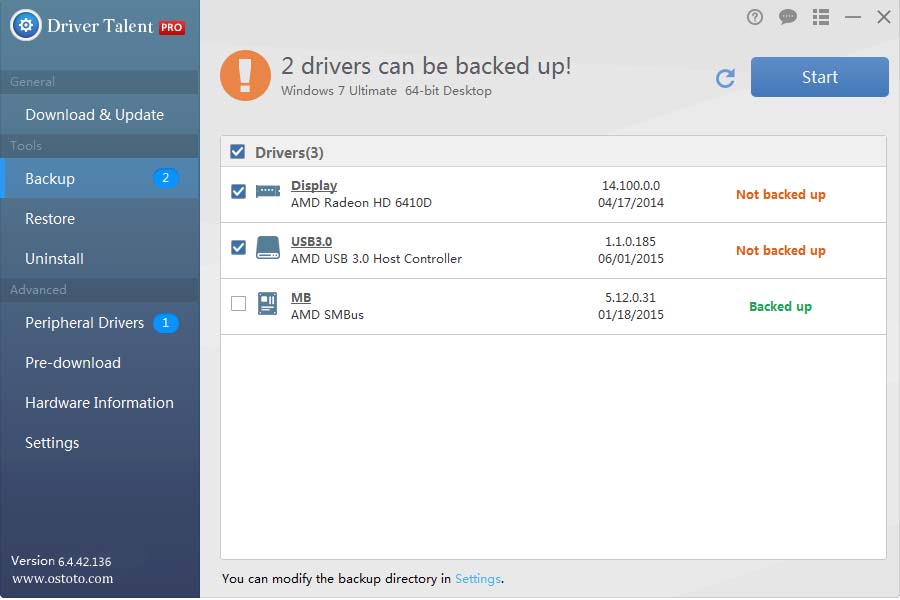The image size is (900, 600).
Task: Click the orange exclamation warning icon
Action: click(245, 75)
